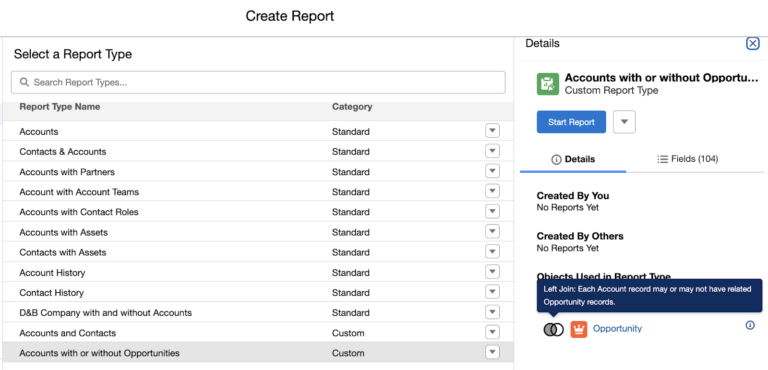The width and height of the screenshot is (768, 370).
Task: Click the orange Opportunity crown icon
Action: click(x=578, y=329)
